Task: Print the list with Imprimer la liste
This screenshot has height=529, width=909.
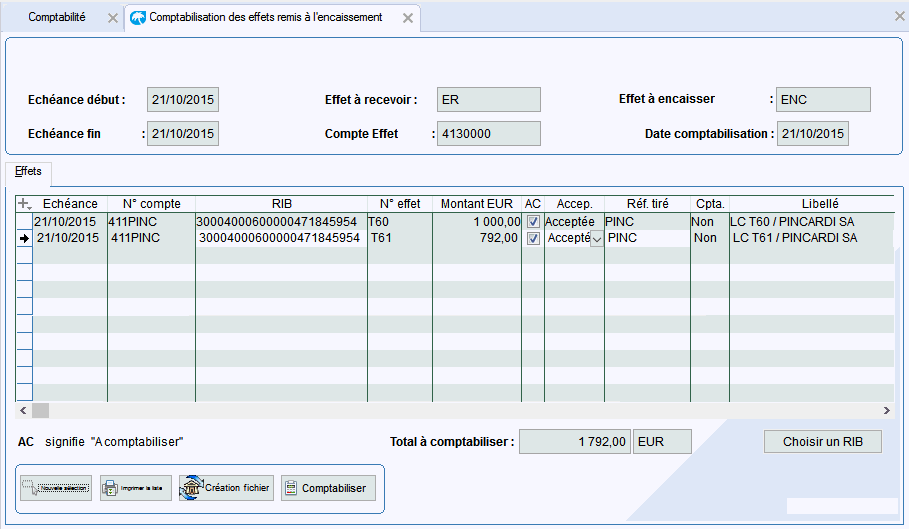Action: coord(136,489)
